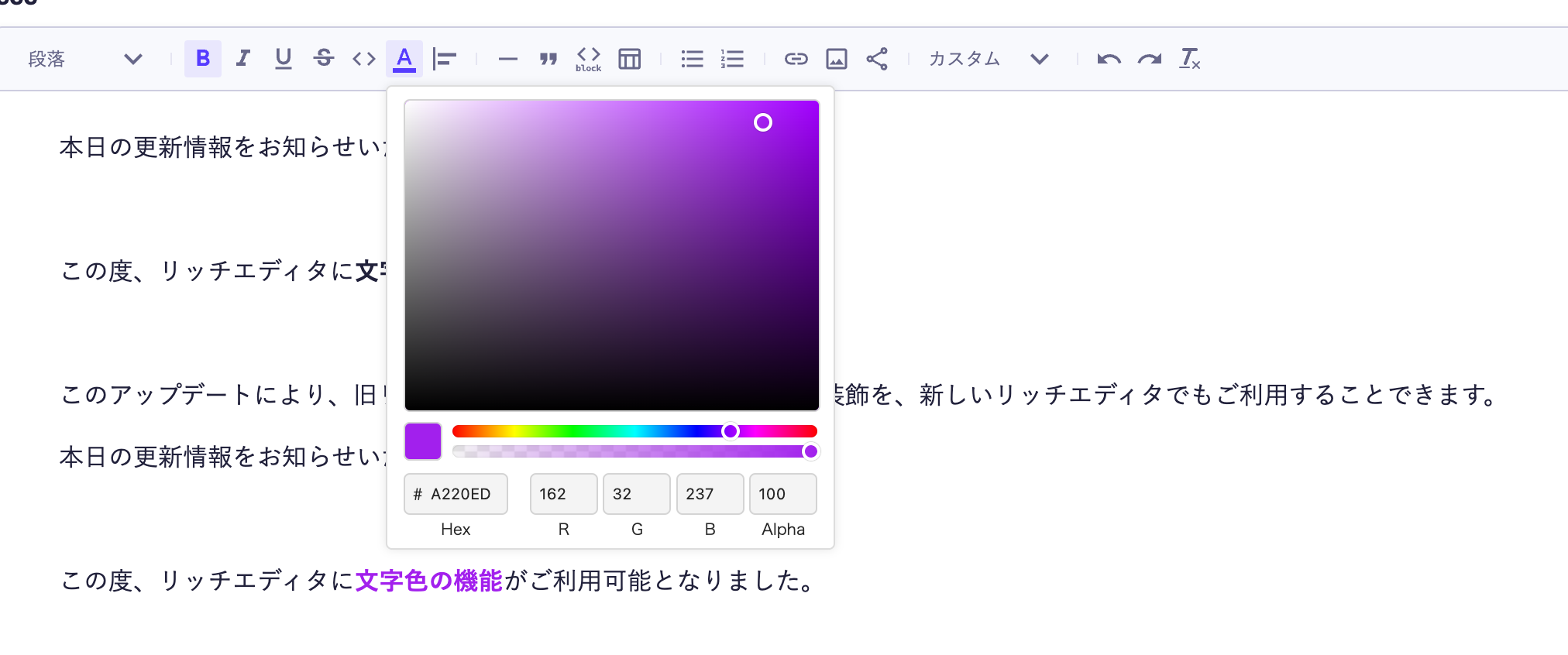Image resolution: width=1568 pixels, height=655 pixels.
Task: Insert a horizontal rule line
Action: [x=508, y=59]
